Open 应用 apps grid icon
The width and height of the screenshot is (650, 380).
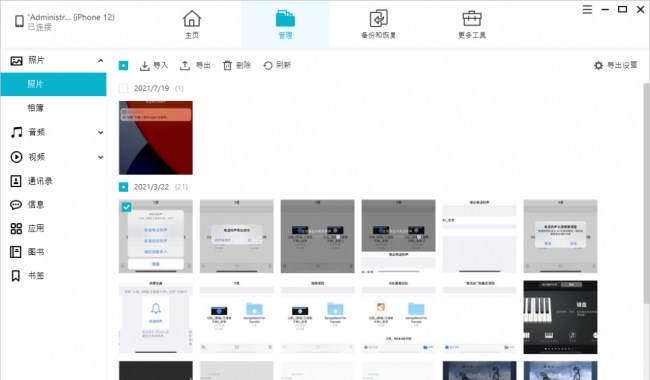click(16, 228)
